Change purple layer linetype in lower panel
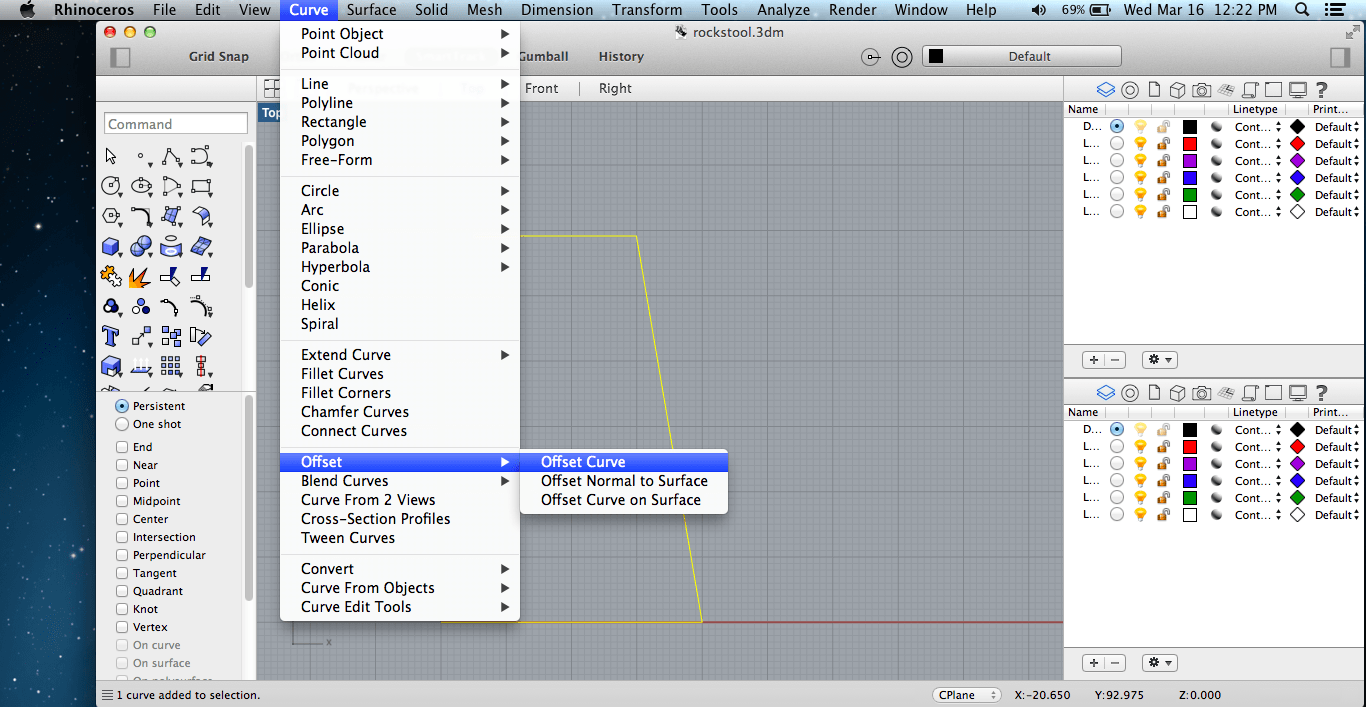This screenshot has width=1366, height=707. pos(1258,464)
